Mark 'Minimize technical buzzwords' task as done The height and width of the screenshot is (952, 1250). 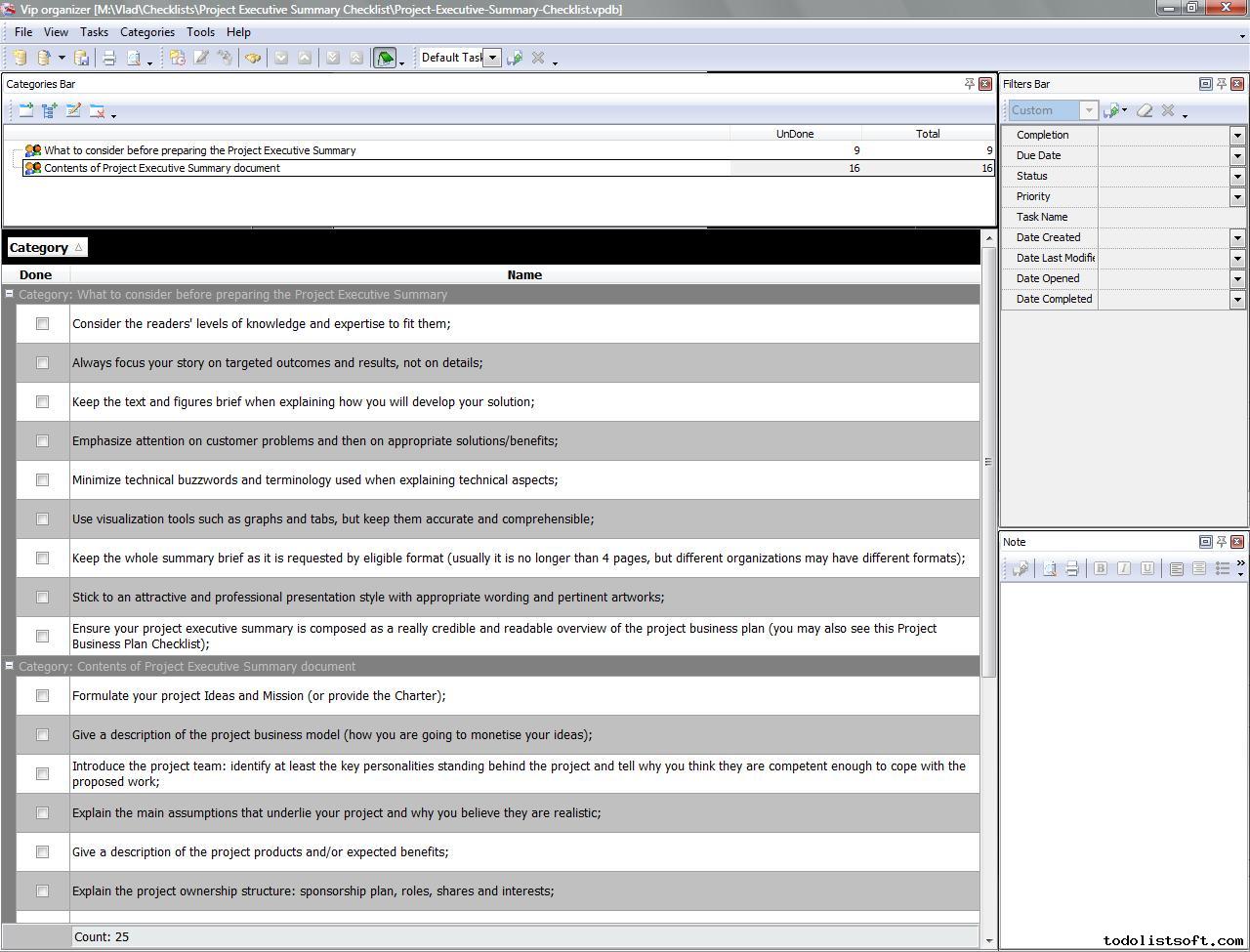pyautogui.click(x=42, y=480)
